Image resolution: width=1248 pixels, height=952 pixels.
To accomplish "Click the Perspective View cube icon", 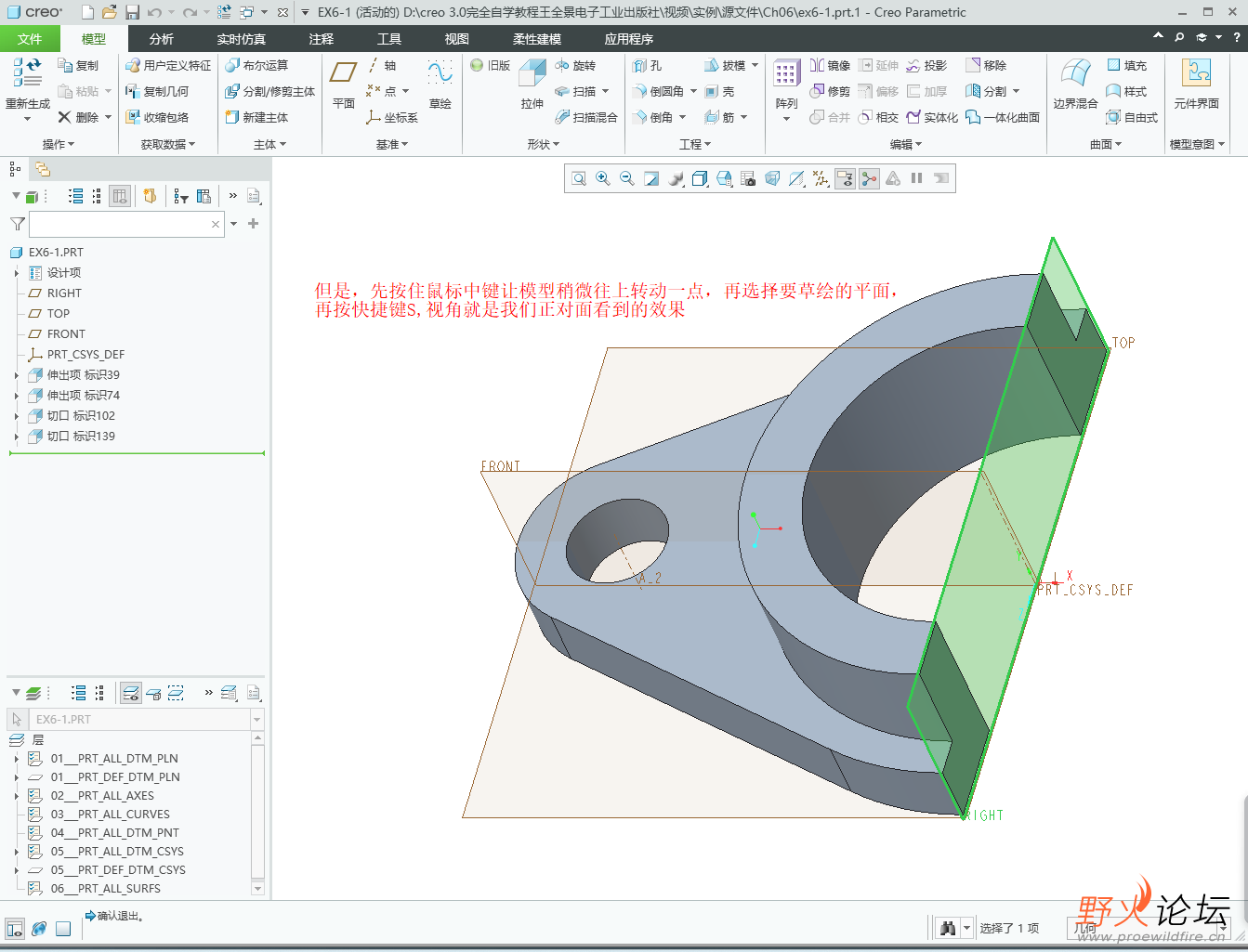I will coord(772,178).
